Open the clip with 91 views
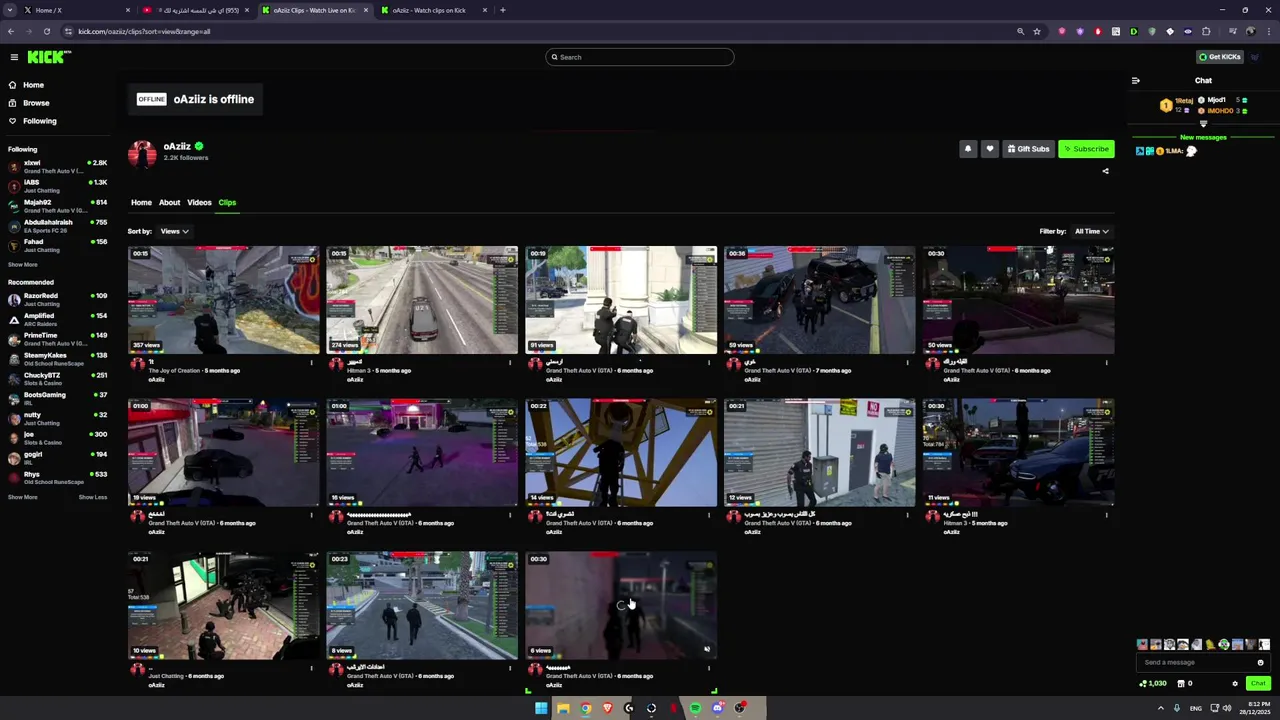 pos(621,300)
